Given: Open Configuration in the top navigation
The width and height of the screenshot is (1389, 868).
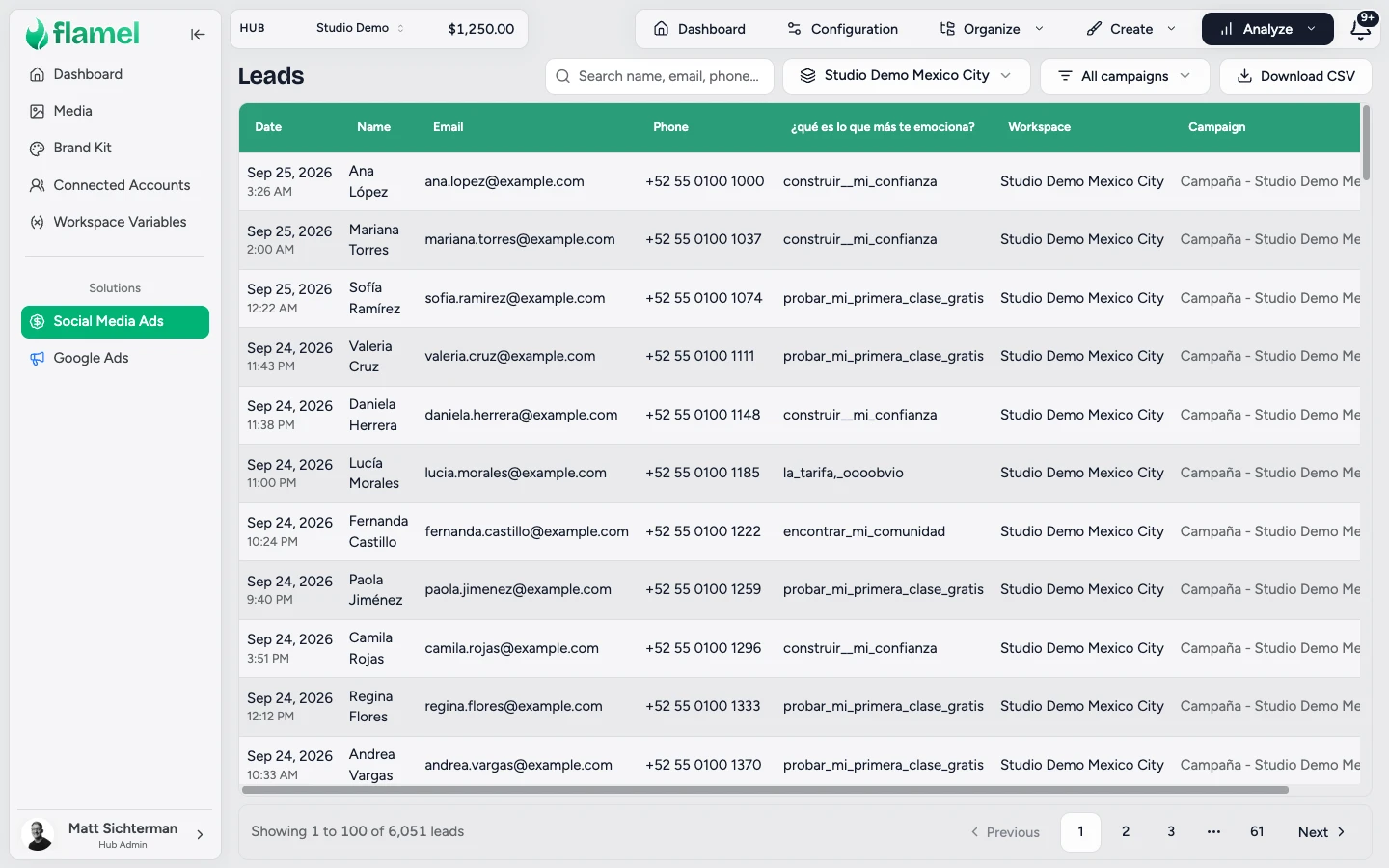Looking at the screenshot, I should 842,29.
